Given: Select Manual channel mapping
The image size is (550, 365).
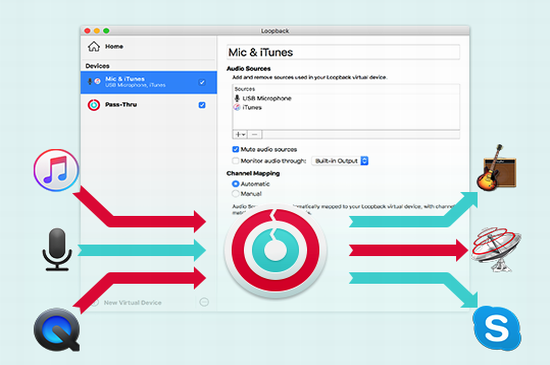Looking at the screenshot, I should click(235, 194).
